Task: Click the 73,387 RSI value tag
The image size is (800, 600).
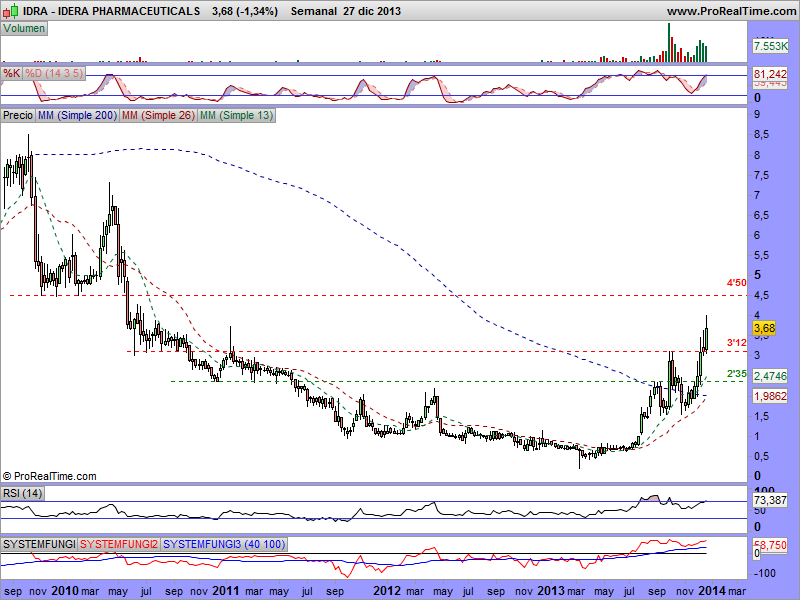Action: pos(770,501)
